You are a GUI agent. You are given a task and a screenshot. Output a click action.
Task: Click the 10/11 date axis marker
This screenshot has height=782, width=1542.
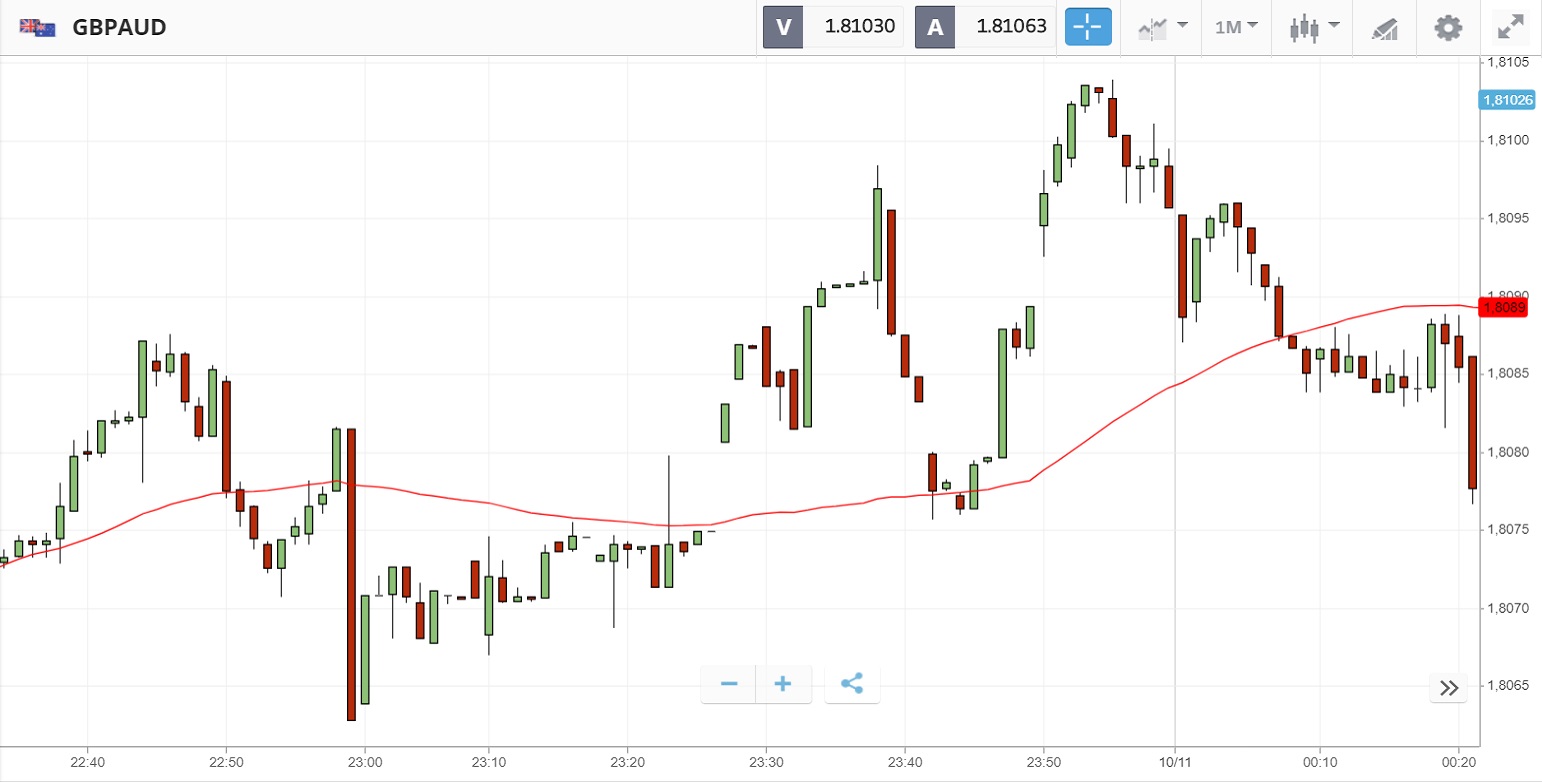pyautogui.click(x=1174, y=763)
